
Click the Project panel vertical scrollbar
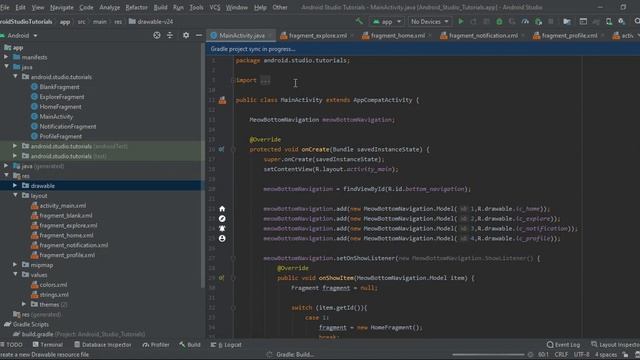(202, 166)
